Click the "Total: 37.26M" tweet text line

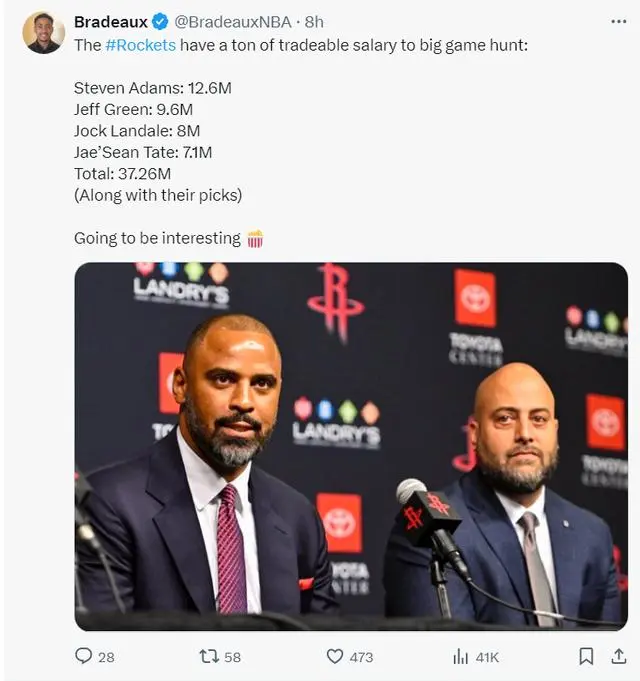click(x=122, y=174)
